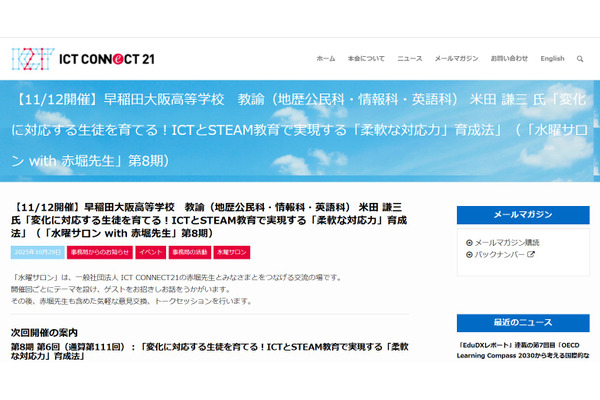The height and width of the screenshot is (400, 600).
Task: Open the メールマガジン購読 link
Action: click(x=507, y=243)
